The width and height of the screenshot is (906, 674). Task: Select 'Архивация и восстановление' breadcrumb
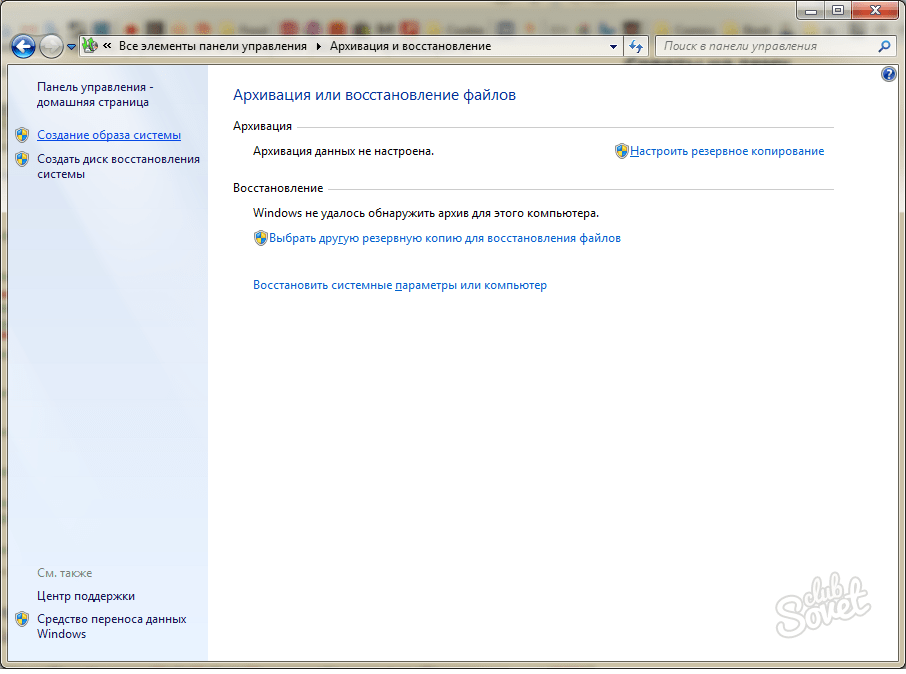(x=410, y=46)
